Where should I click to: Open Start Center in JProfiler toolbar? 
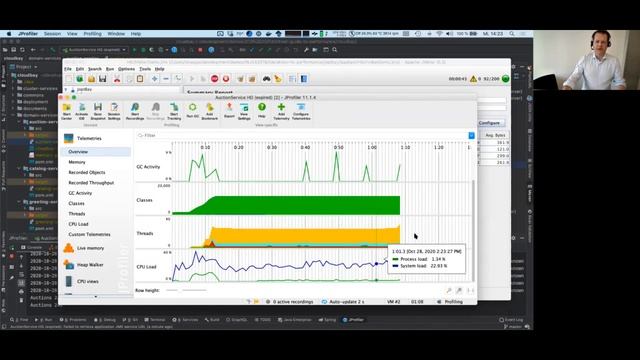click(67, 111)
